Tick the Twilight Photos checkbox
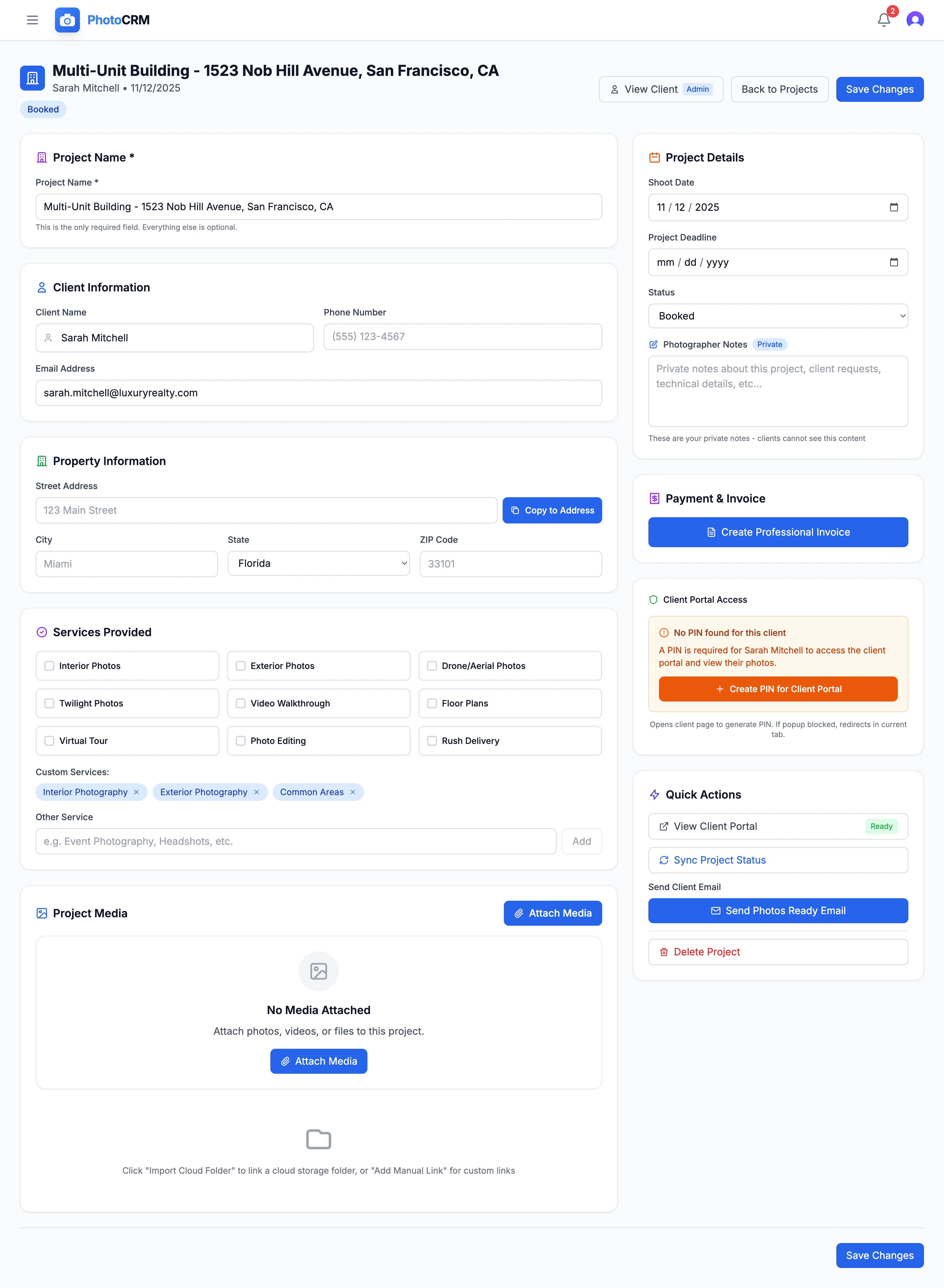Screen dimensions: 944x1288 point(49,703)
